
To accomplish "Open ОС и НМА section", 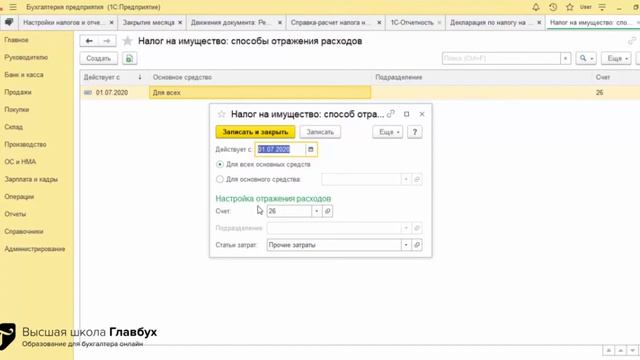I will point(20,162).
